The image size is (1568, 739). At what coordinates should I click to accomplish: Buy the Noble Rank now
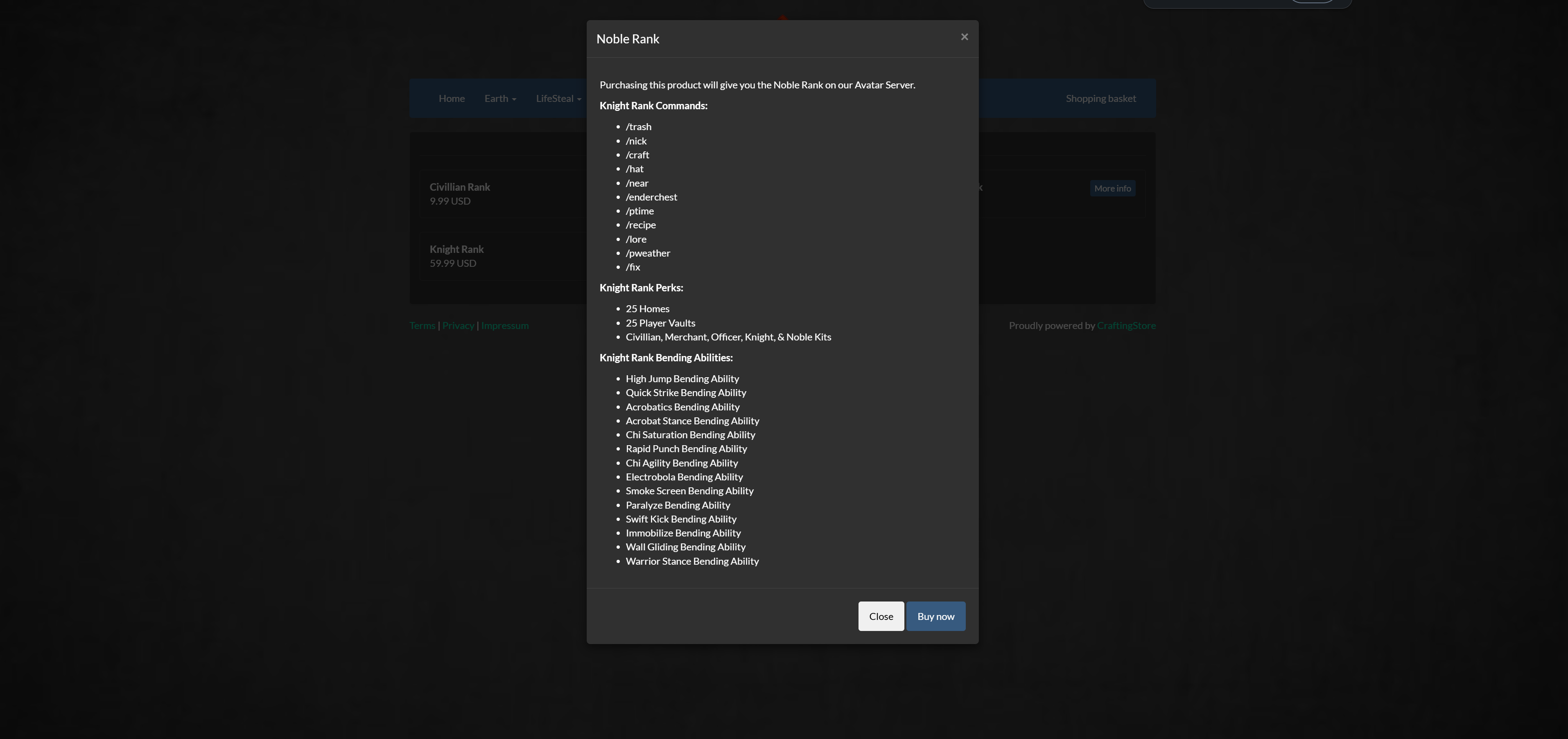pos(935,616)
